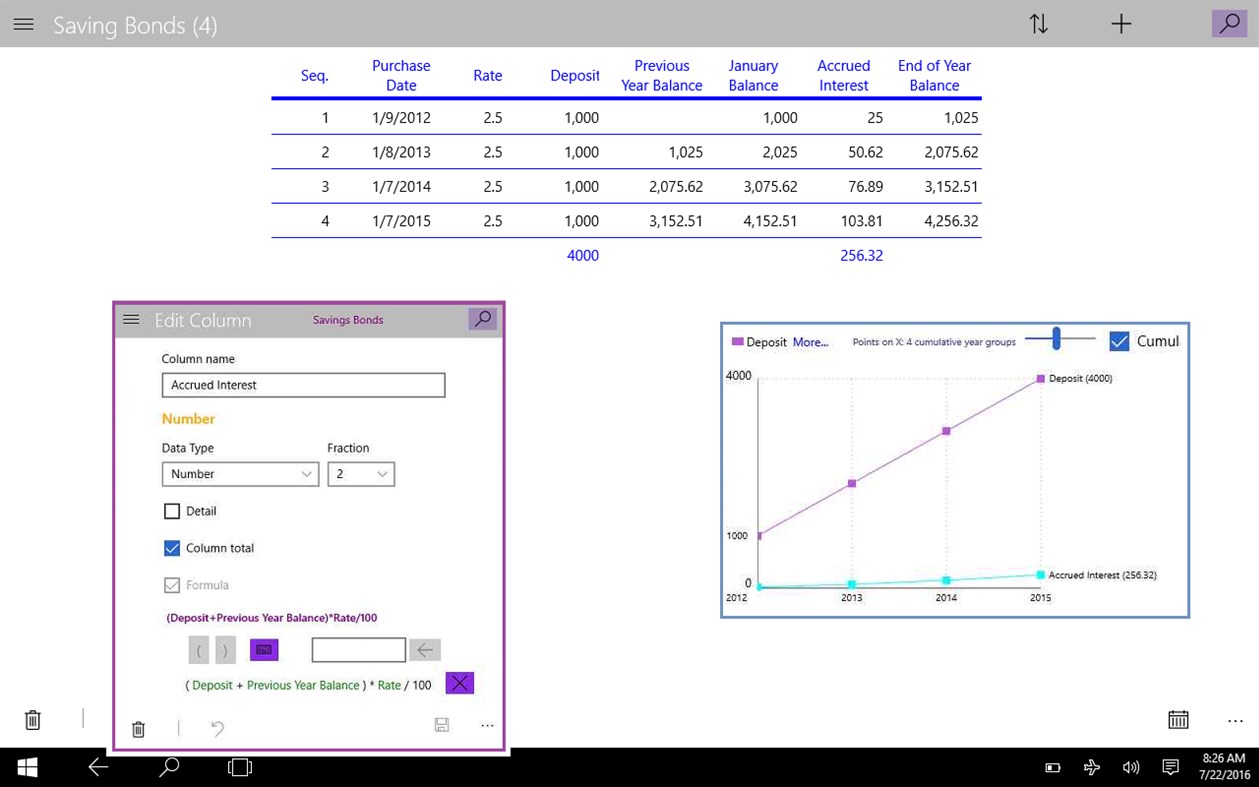Click the add new row plus icon
This screenshot has height=787, width=1259.
pyautogui.click(x=1121, y=23)
